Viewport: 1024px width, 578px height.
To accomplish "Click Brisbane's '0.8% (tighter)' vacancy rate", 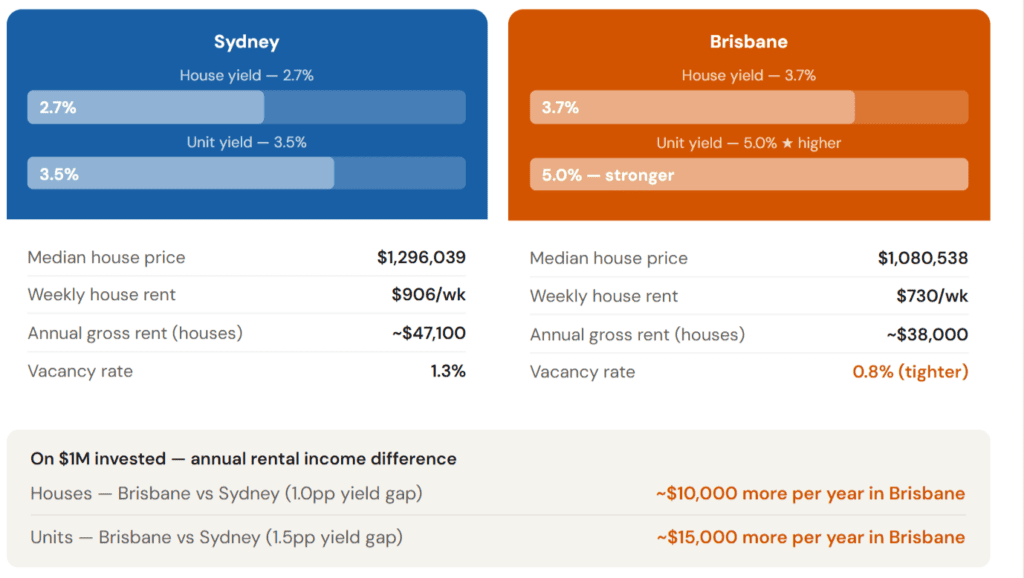I will (910, 372).
